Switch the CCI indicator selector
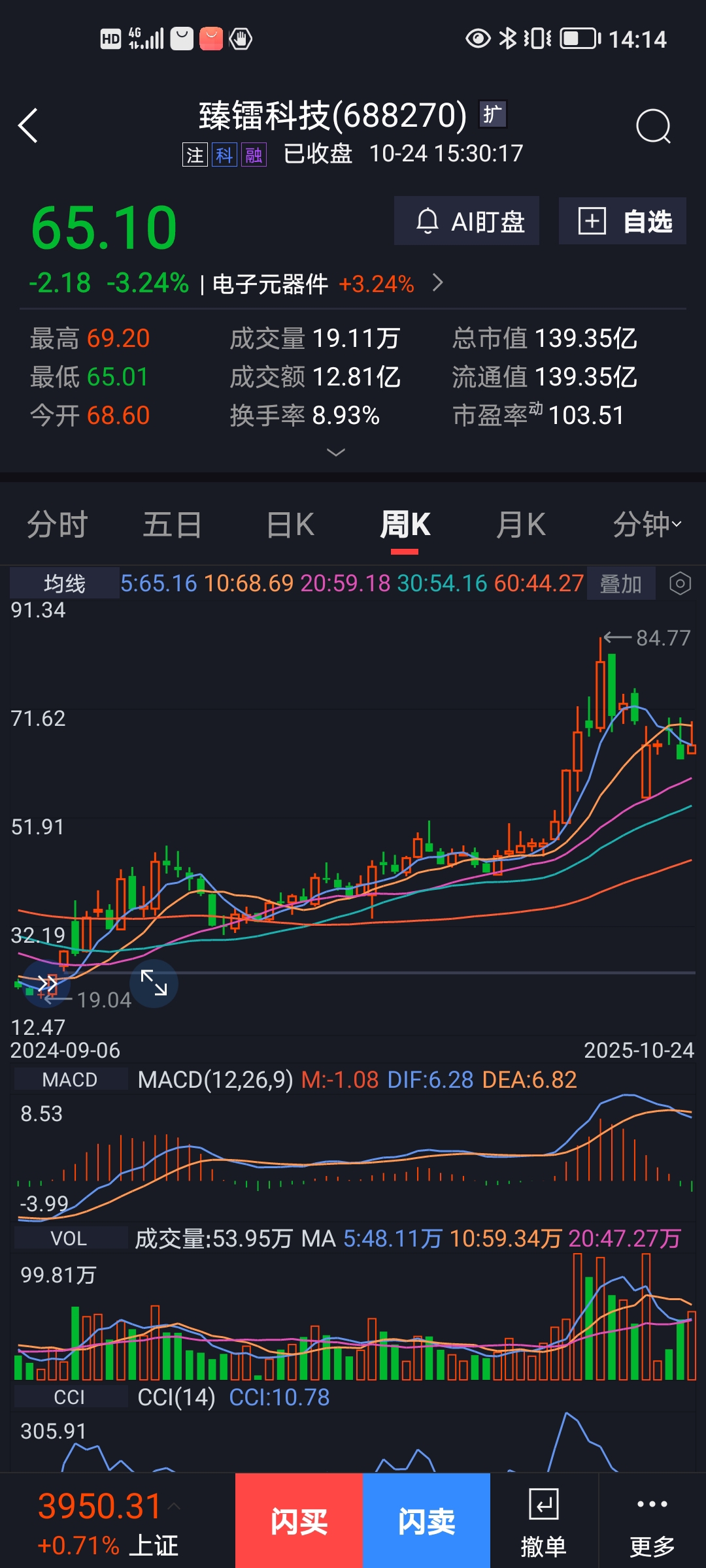706x1568 pixels. click(x=70, y=1397)
